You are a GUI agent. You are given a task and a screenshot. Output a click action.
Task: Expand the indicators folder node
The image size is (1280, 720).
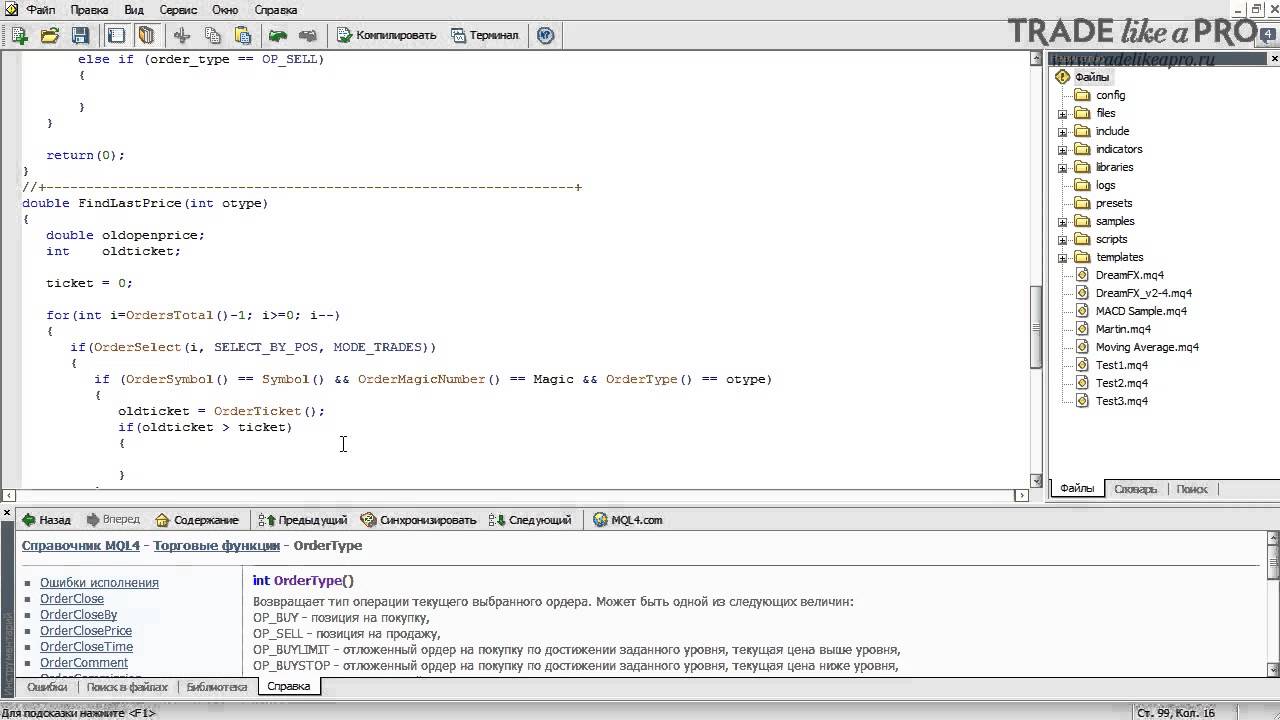(x=1062, y=150)
